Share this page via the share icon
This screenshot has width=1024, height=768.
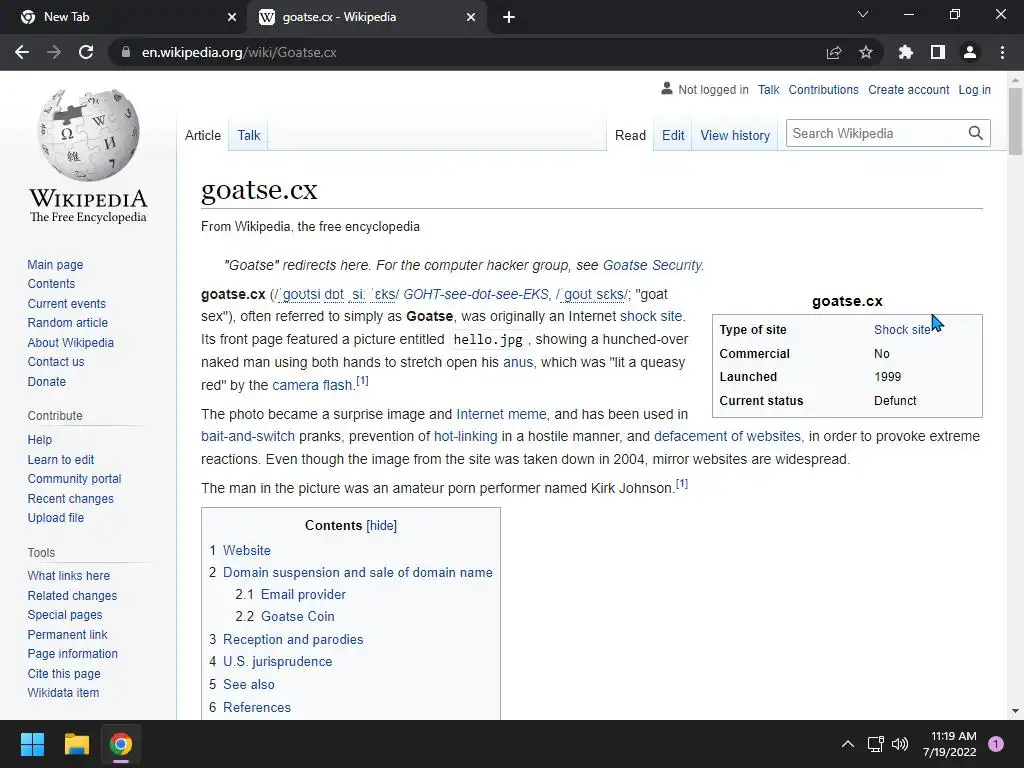coord(834,52)
